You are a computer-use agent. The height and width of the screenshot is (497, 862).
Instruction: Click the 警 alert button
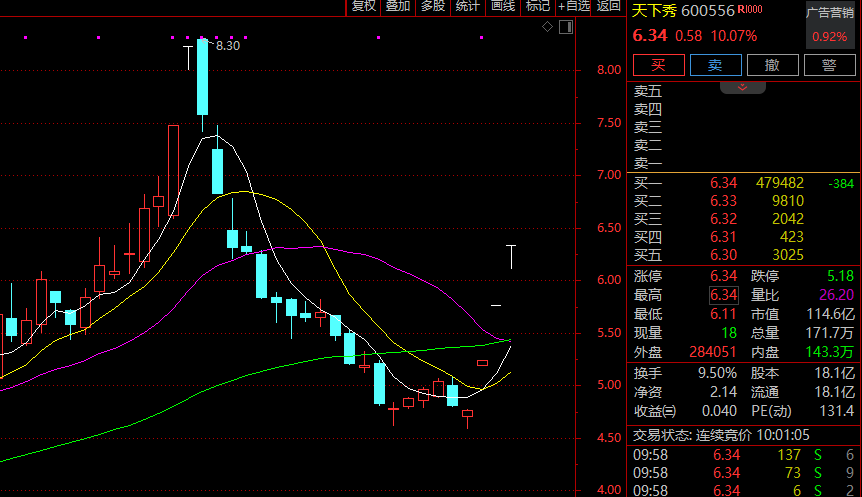(x=830, y=65)
